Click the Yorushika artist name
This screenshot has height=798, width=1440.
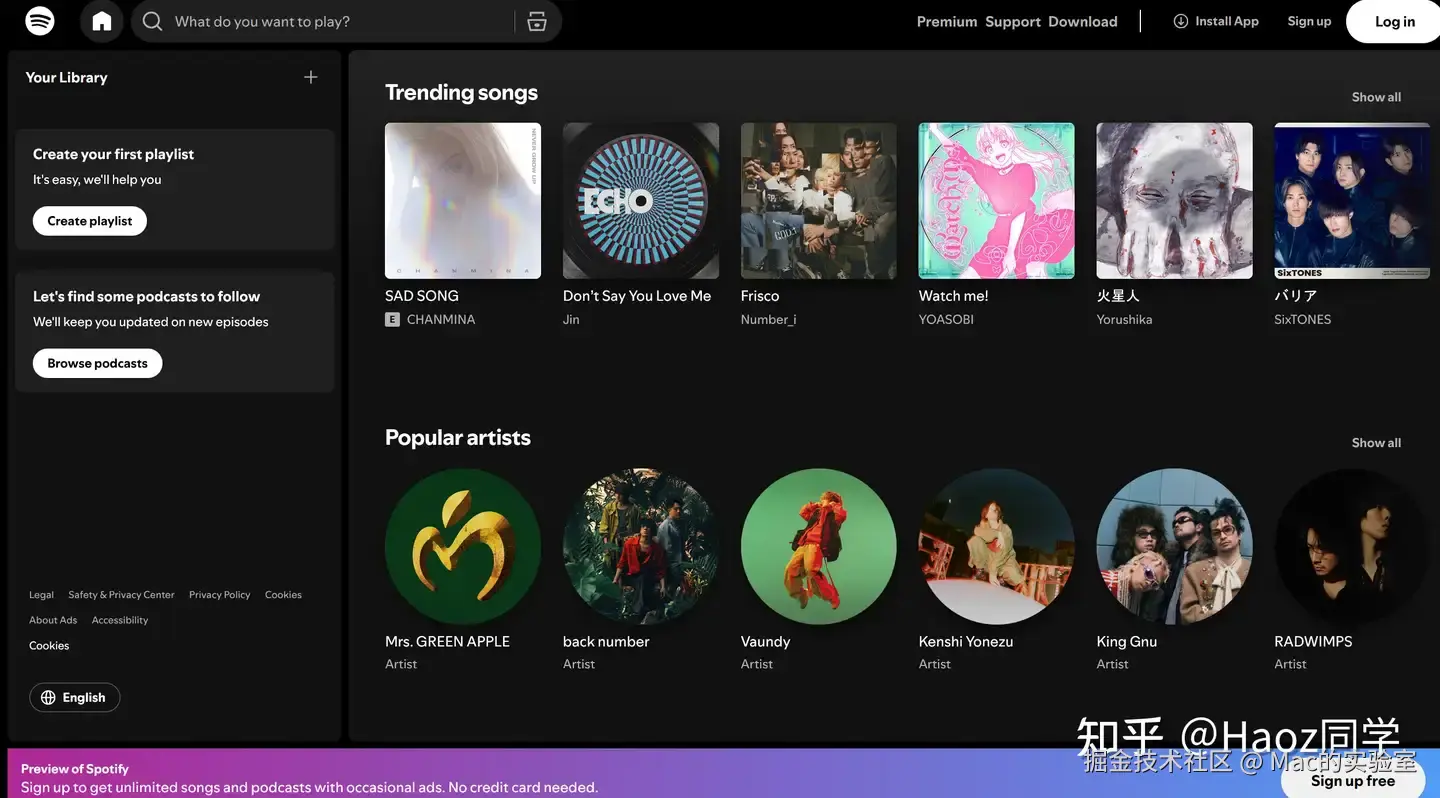[1124, 320]
